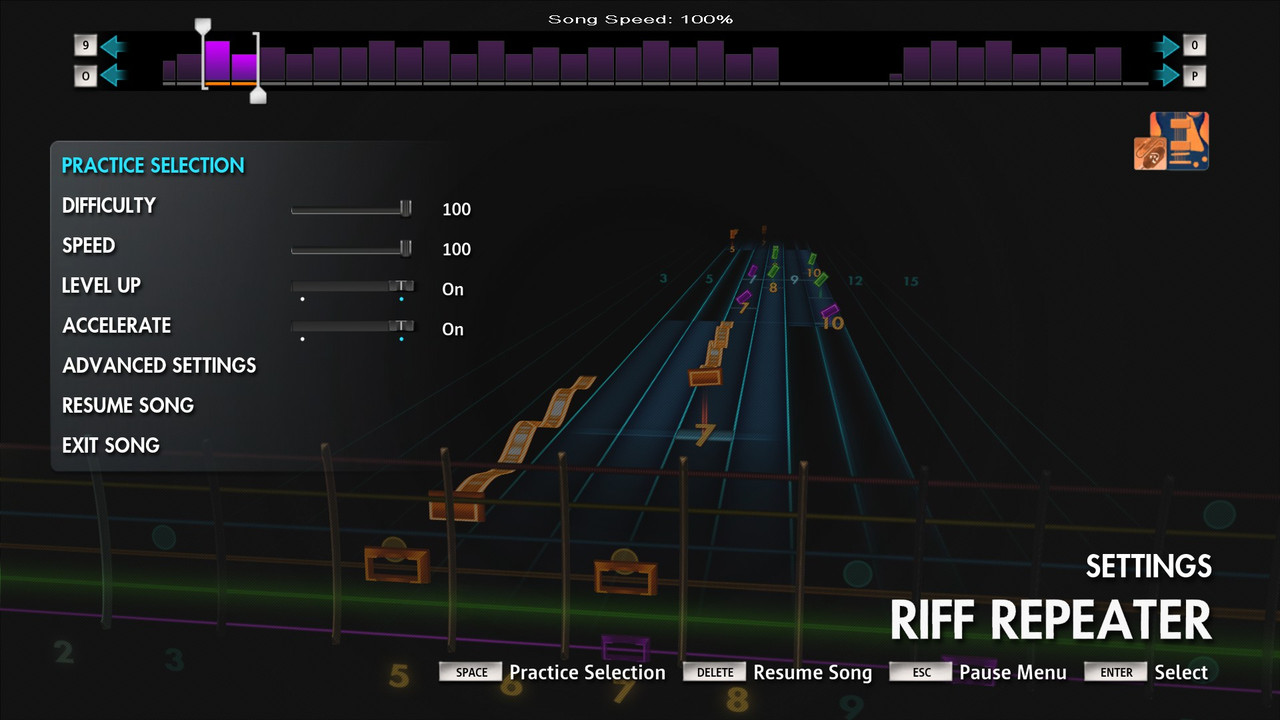Click the Speed value 100
Viewport: 1280px width, 720px height.
tap(456, 249)
